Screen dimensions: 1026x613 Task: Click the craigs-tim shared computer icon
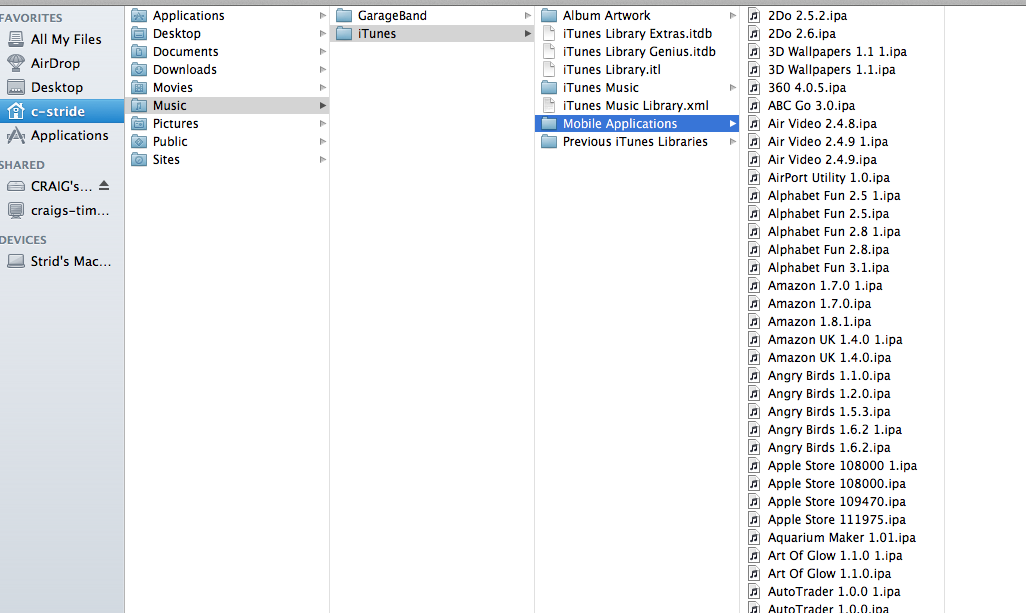tap(16, 211)
